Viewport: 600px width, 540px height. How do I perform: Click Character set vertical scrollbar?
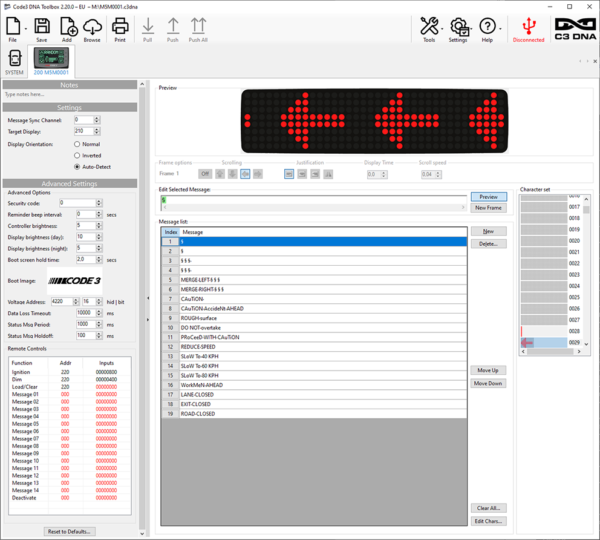(x=586, y=270)
